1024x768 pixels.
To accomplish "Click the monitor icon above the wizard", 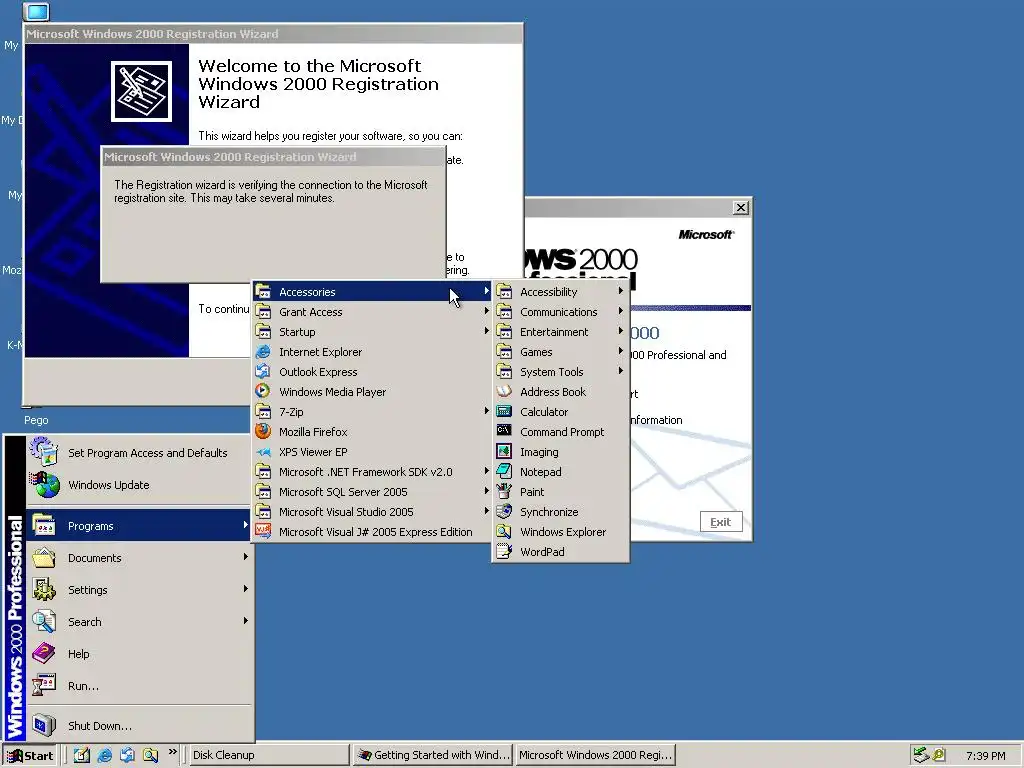I will 37,12.
